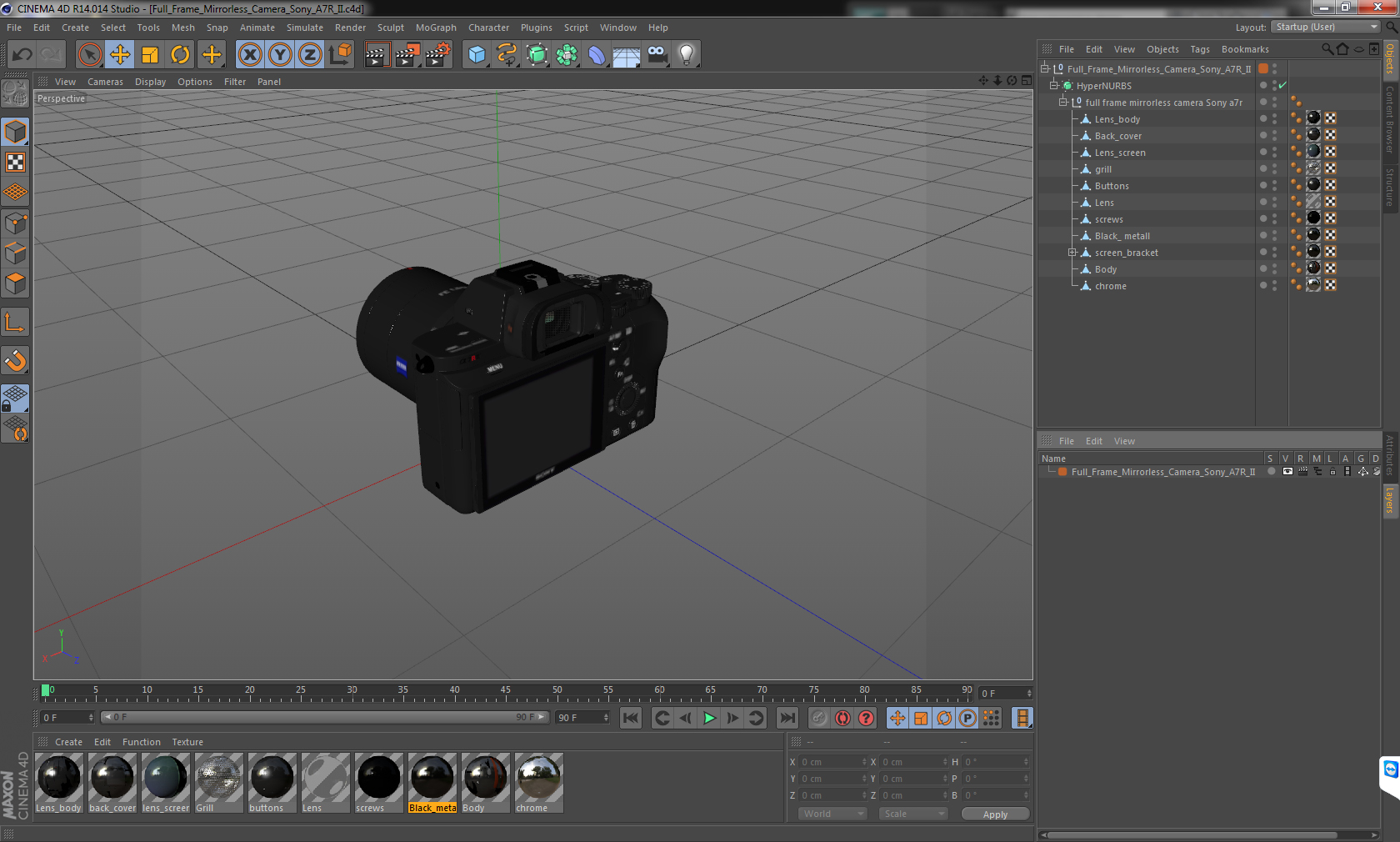The width and height of the screenshot is (1400, 842).
Task: Add a camera object
Action: click(657, 55)
